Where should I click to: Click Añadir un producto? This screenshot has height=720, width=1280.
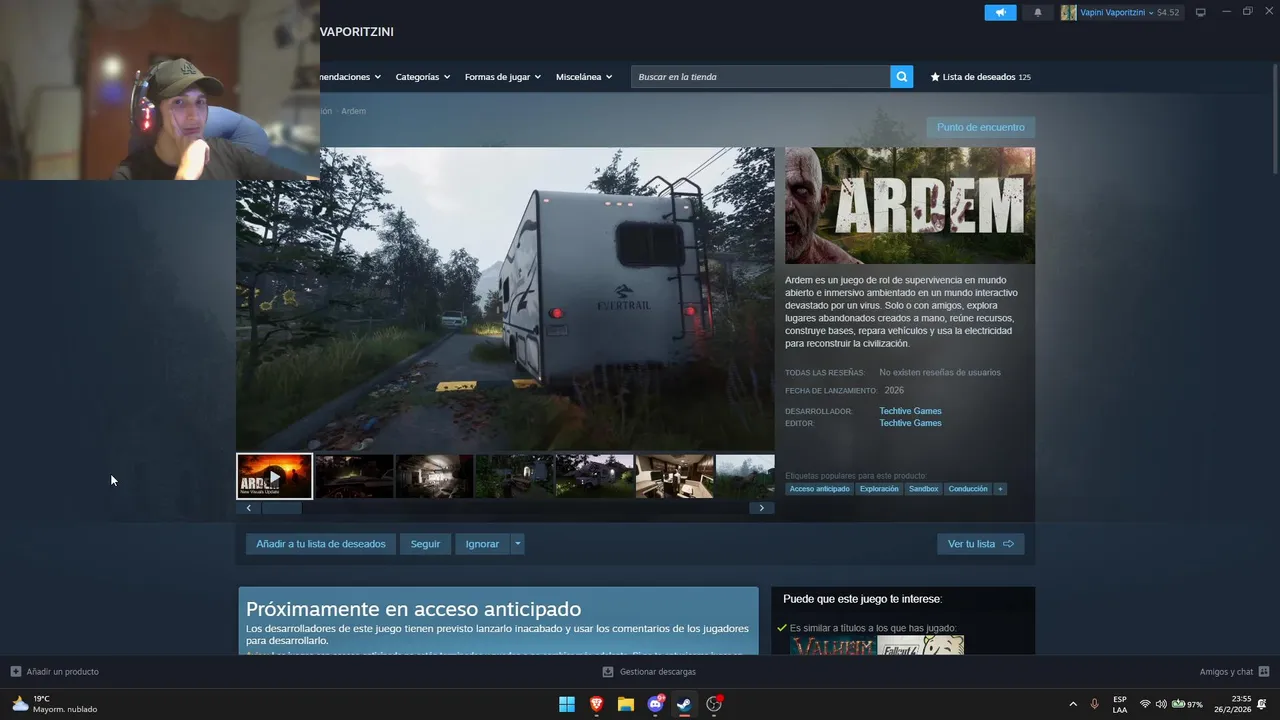[x=55, y=672]
